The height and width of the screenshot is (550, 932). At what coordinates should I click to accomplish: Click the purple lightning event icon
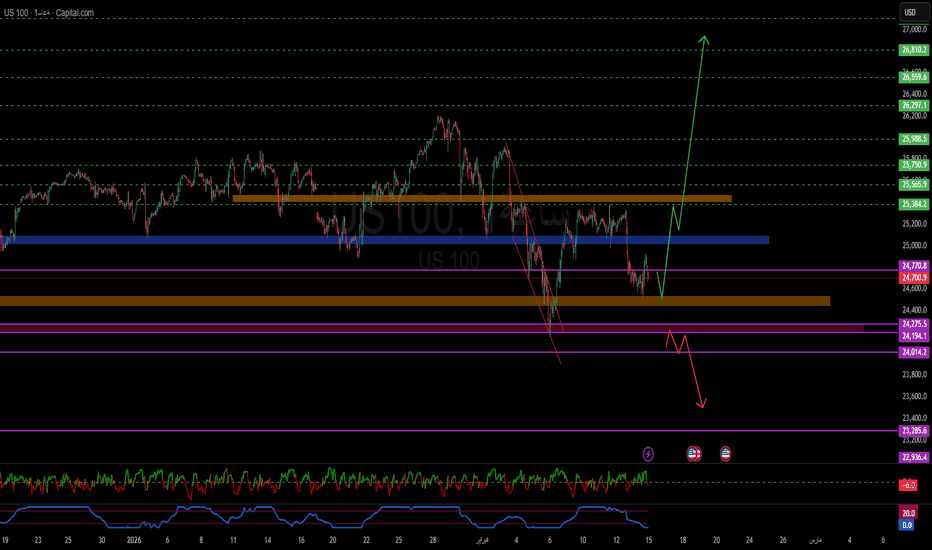[648, 454]
